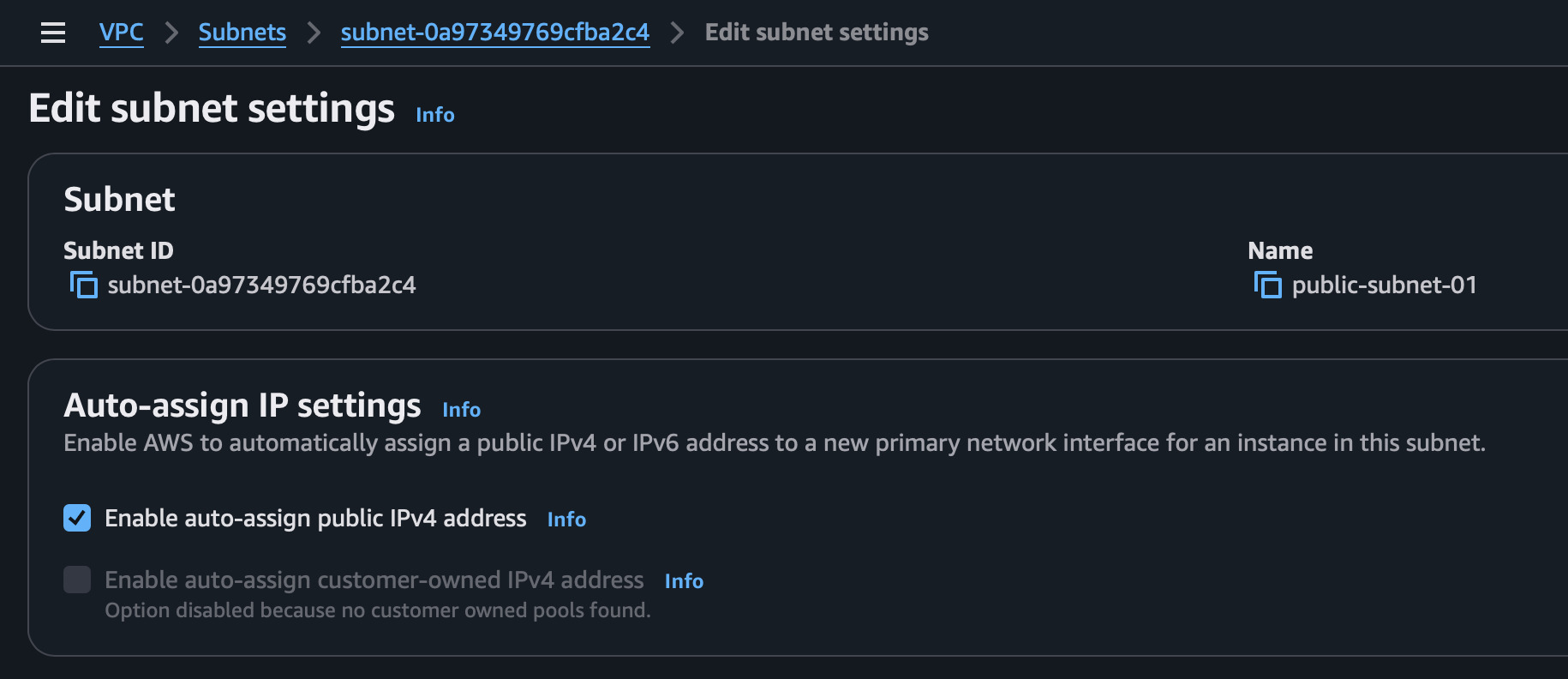
Task: View Info for customer-owned IPv4 address option
Action: (684, 581)
